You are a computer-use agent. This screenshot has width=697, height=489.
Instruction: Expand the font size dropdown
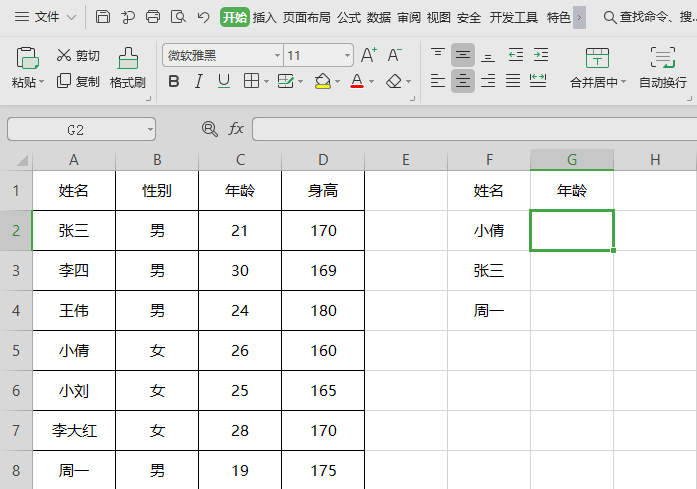pos(347,55)
